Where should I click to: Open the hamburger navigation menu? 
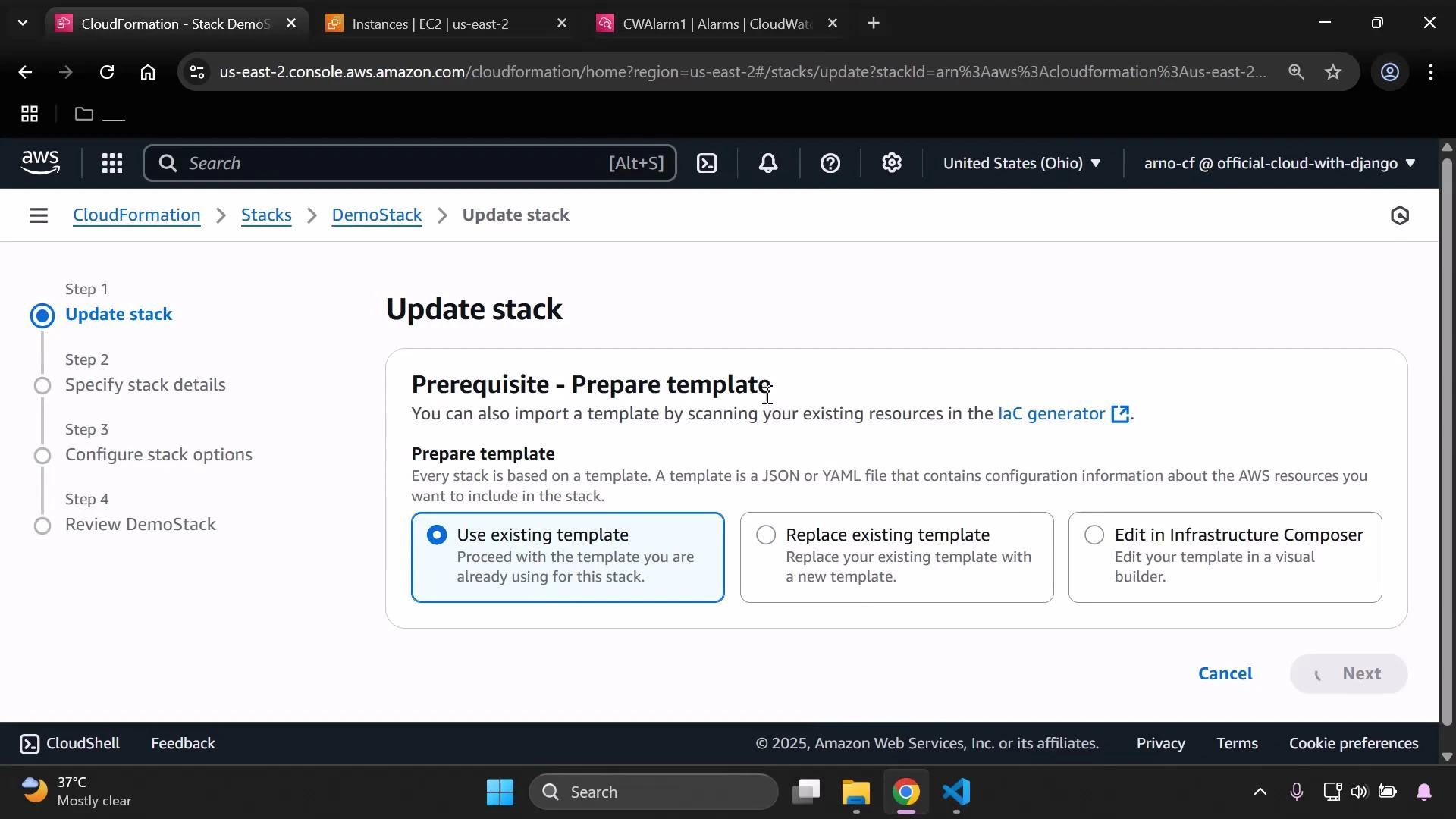(39, 215)
